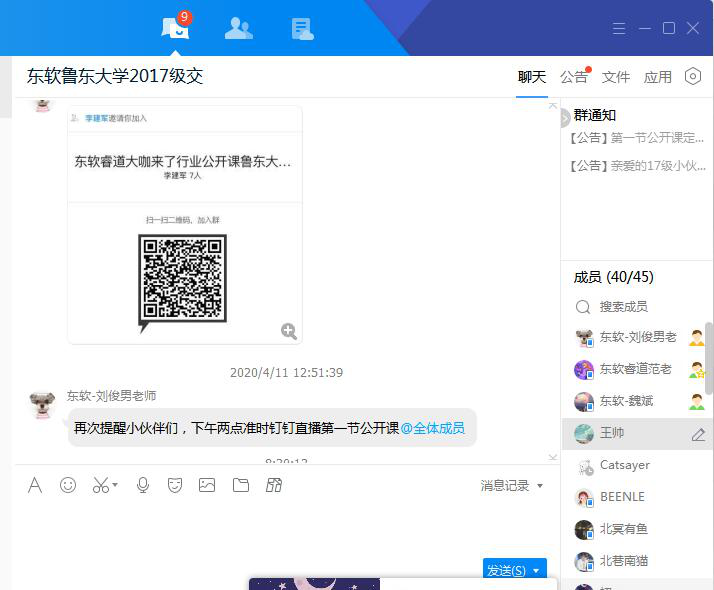Screen dimensions: 714x590
Task: Zoom the QR code image magnifier
Action: [289, 331]
